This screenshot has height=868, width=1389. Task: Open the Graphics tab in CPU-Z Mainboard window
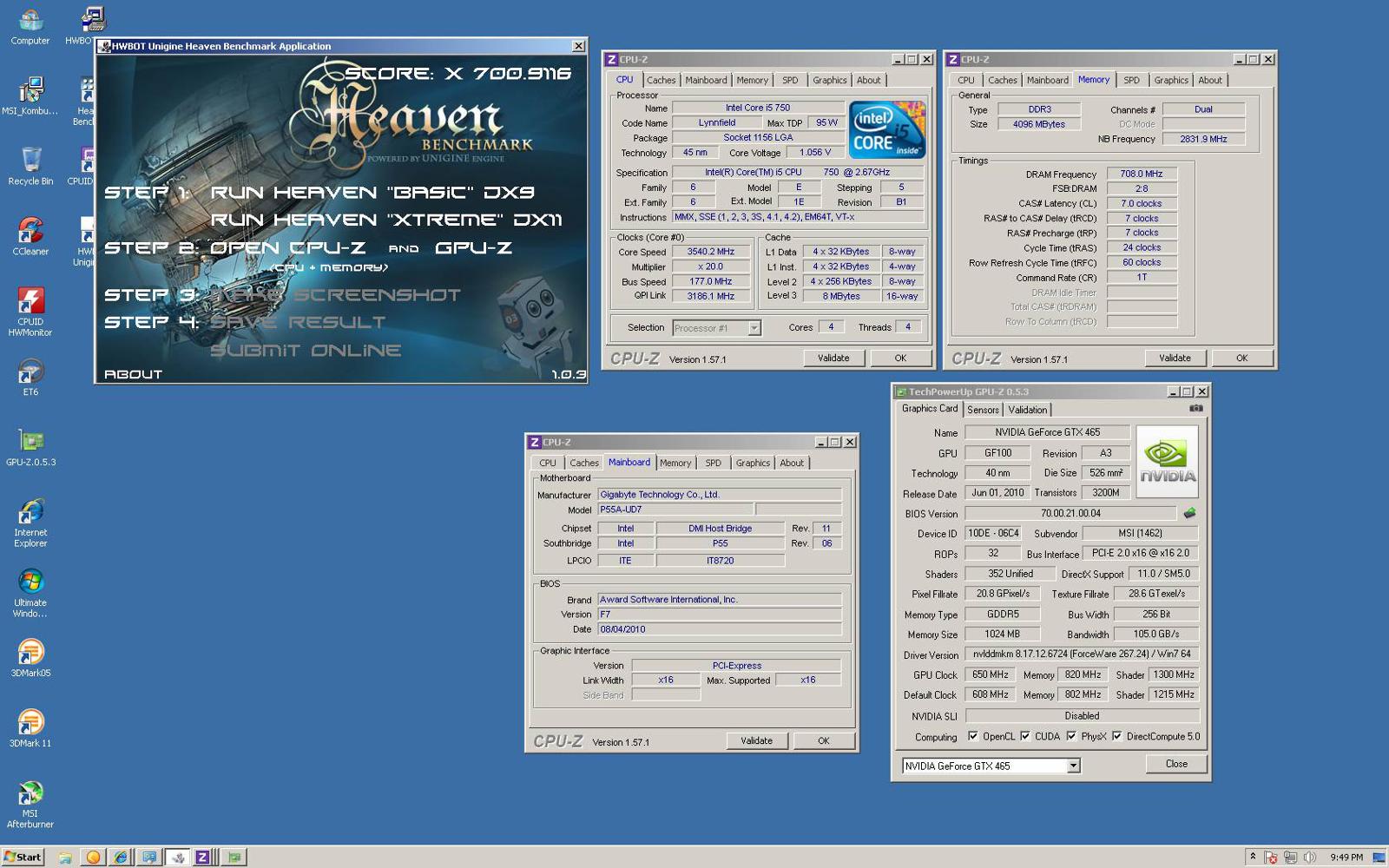753,463
